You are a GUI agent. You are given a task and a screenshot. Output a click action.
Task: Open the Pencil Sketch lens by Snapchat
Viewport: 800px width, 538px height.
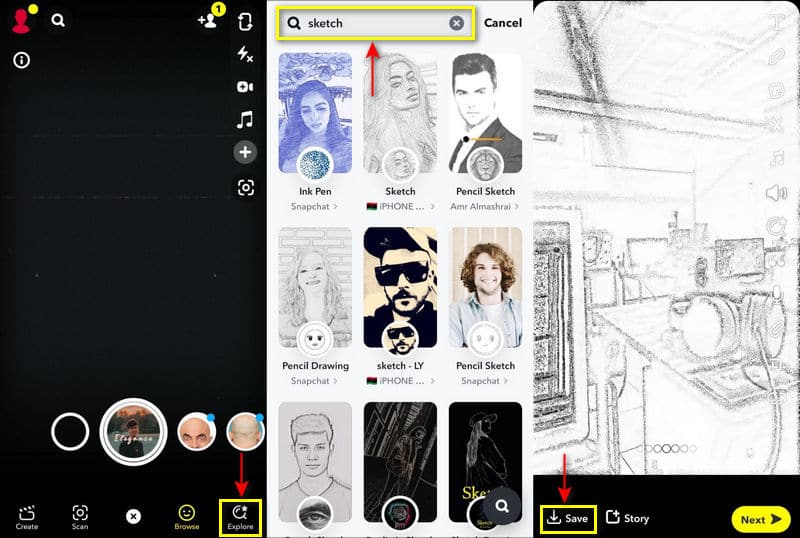(x=485, y=287)
